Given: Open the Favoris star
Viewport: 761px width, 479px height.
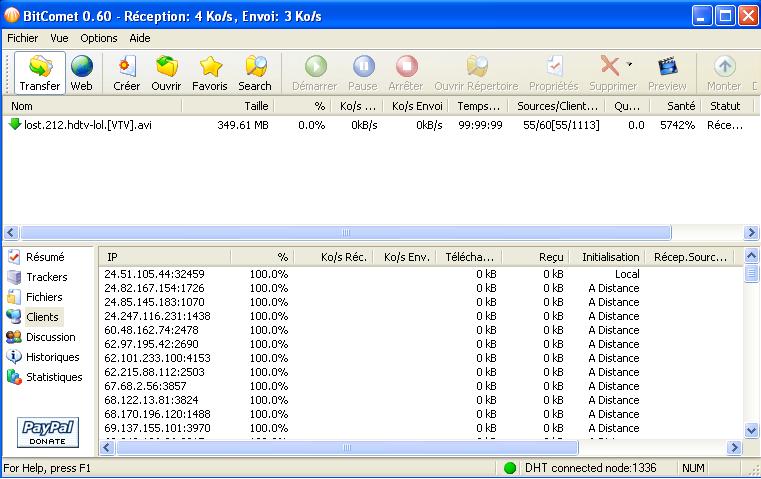Looking at the screenshot, I should point(210,73).
